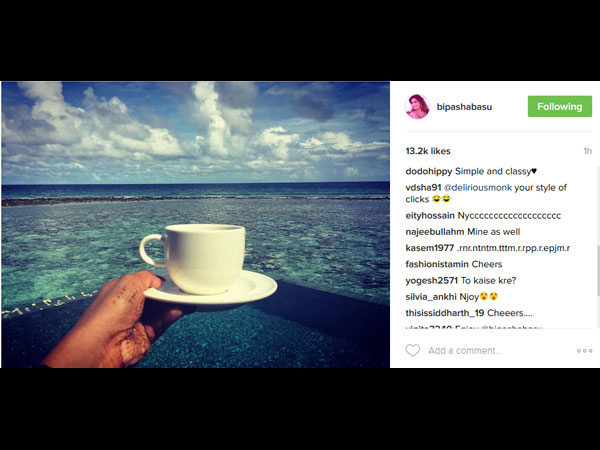Click the heart like icon
Viewport: 600px width, 450px height.
point(412,350)
